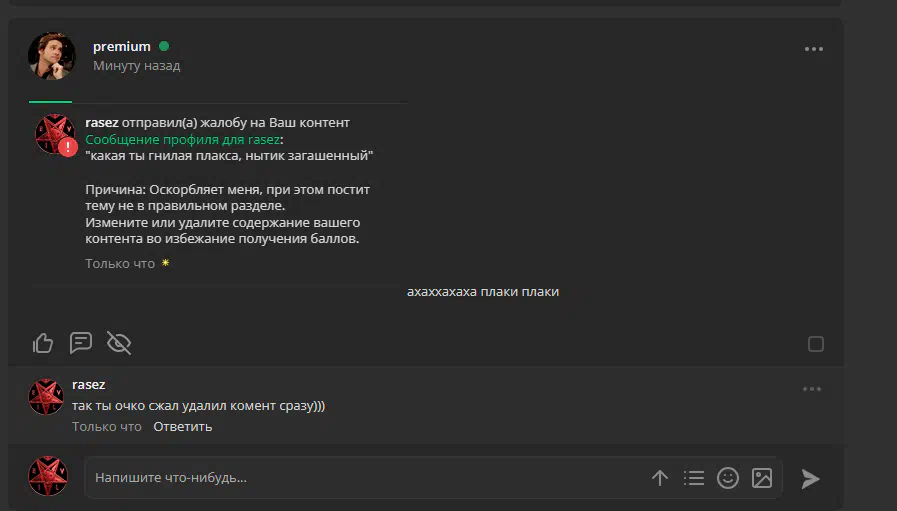This screenshot has width=897, height=511.
Task: Click rasez avatar with red alert badge
Action: [x=55, y=134]
